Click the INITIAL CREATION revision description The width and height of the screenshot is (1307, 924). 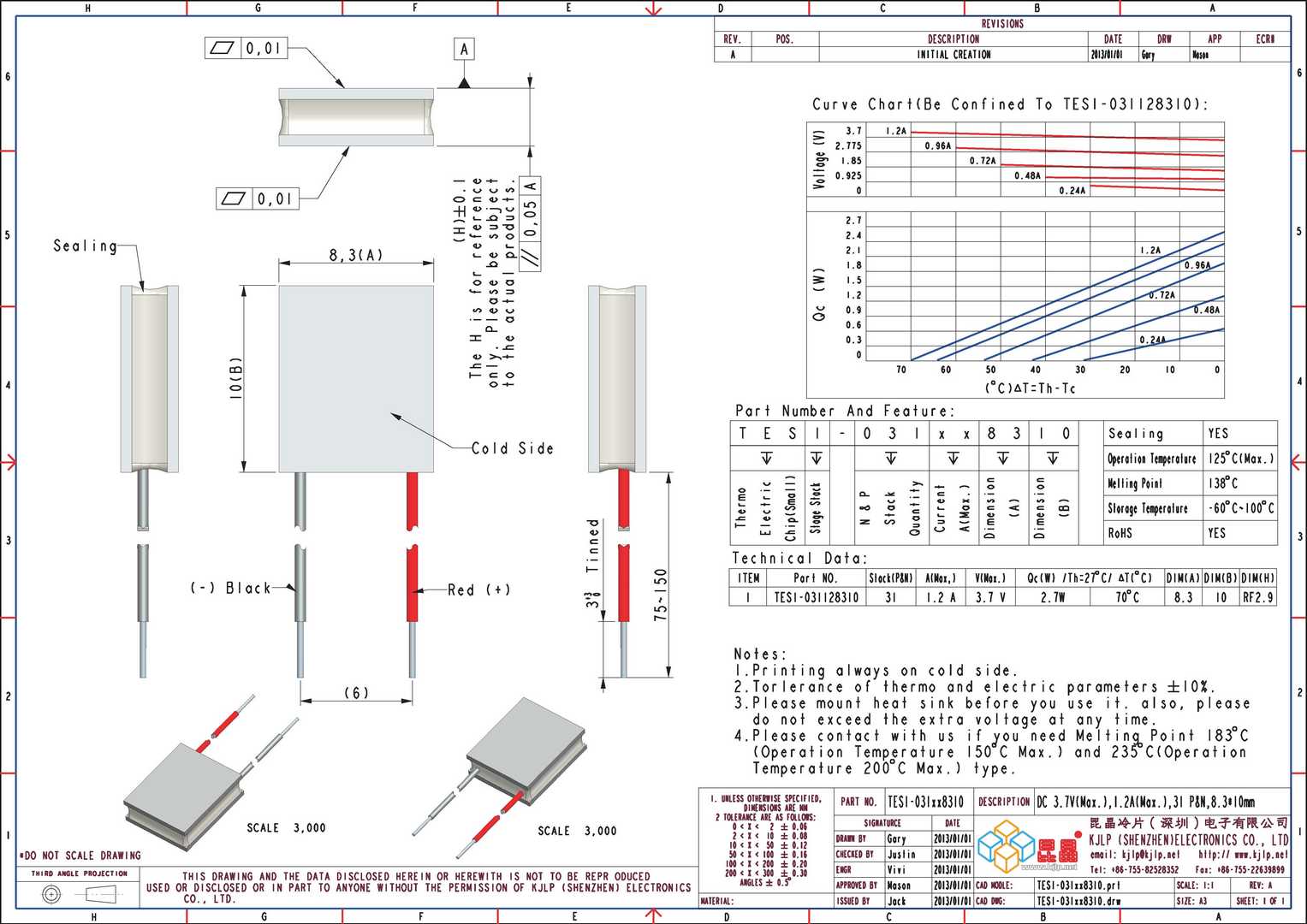click(x=954, y=54)
